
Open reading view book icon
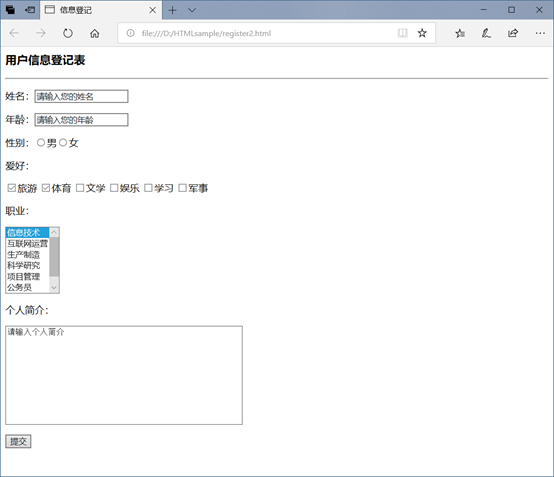(402, 33)
